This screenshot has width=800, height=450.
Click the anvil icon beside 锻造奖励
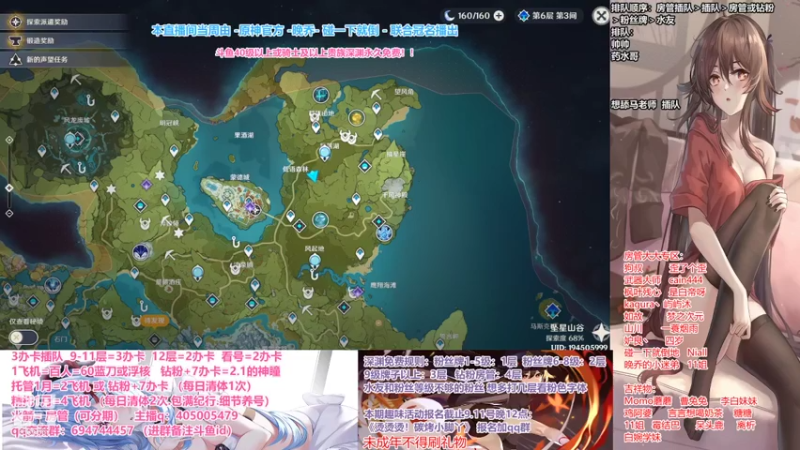tap(16, 41)
